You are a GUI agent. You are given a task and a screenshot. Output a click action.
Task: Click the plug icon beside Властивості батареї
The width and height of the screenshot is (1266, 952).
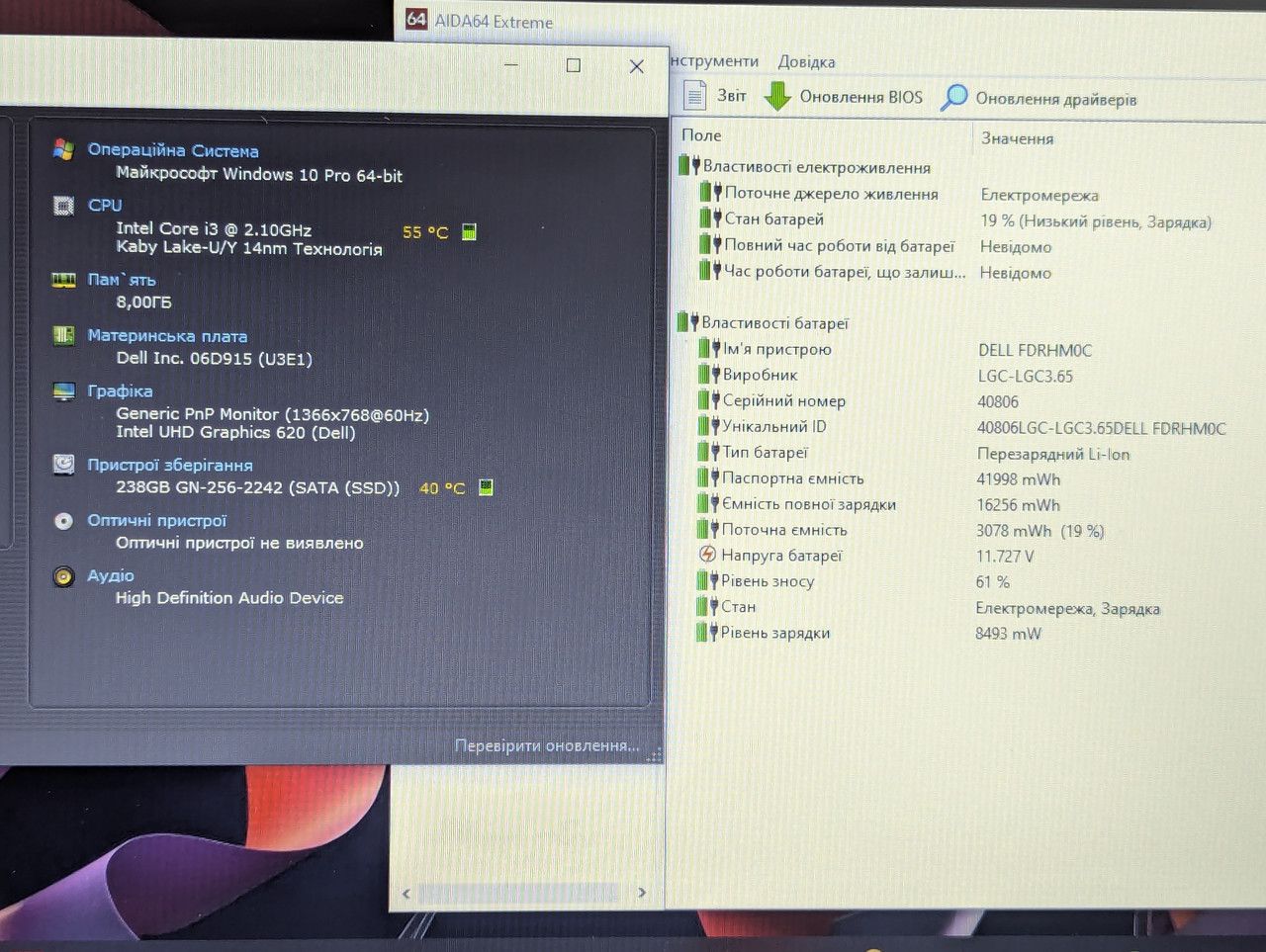[x=687, y=321]
